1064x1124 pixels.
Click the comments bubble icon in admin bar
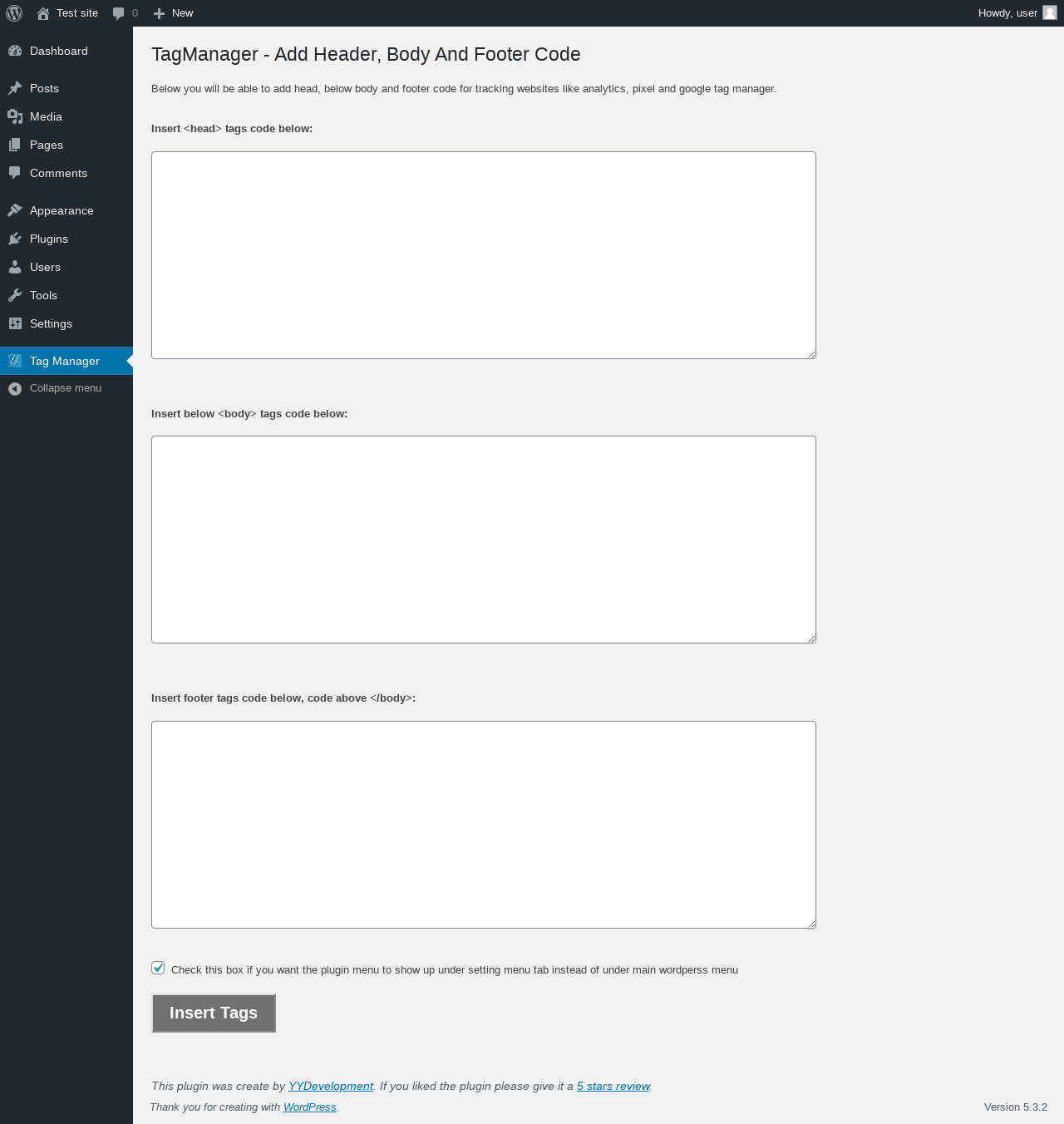(x=119, y=13)
